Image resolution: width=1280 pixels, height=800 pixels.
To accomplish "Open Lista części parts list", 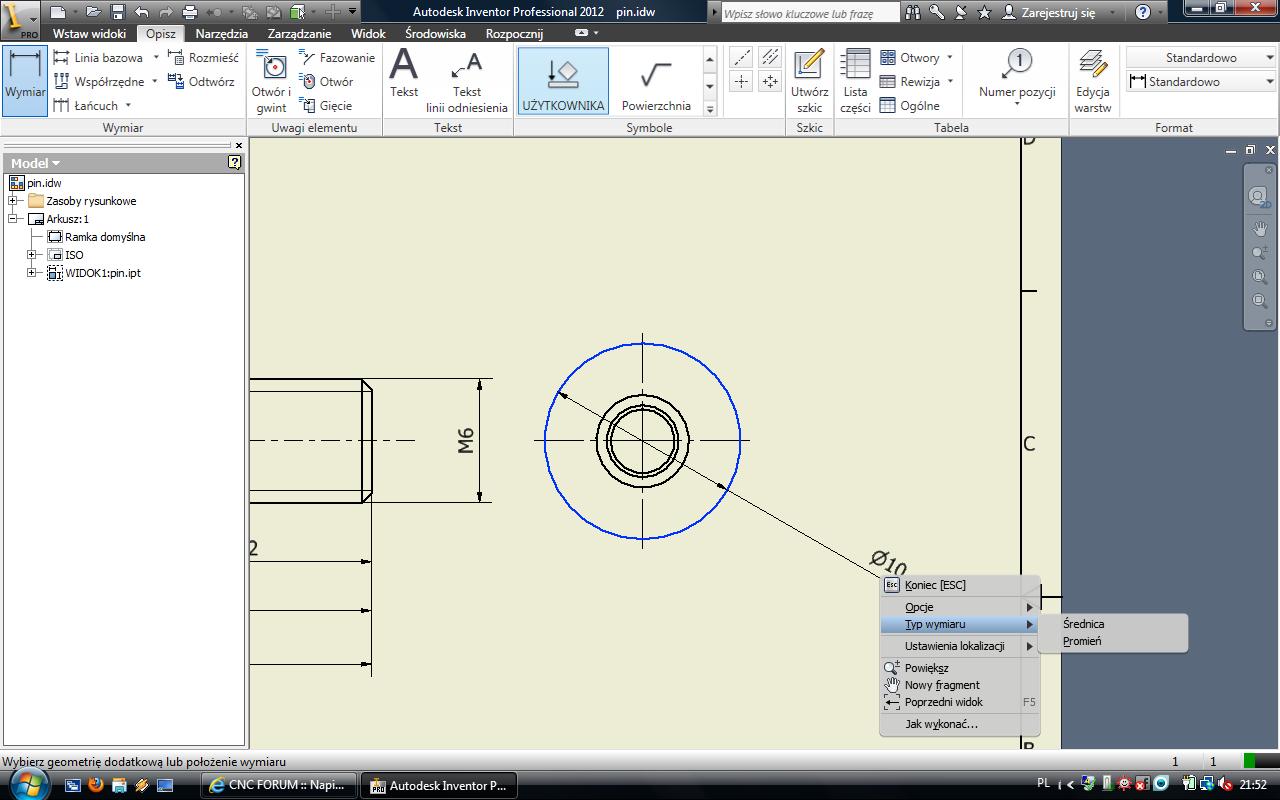I will [x=855, y=82].
